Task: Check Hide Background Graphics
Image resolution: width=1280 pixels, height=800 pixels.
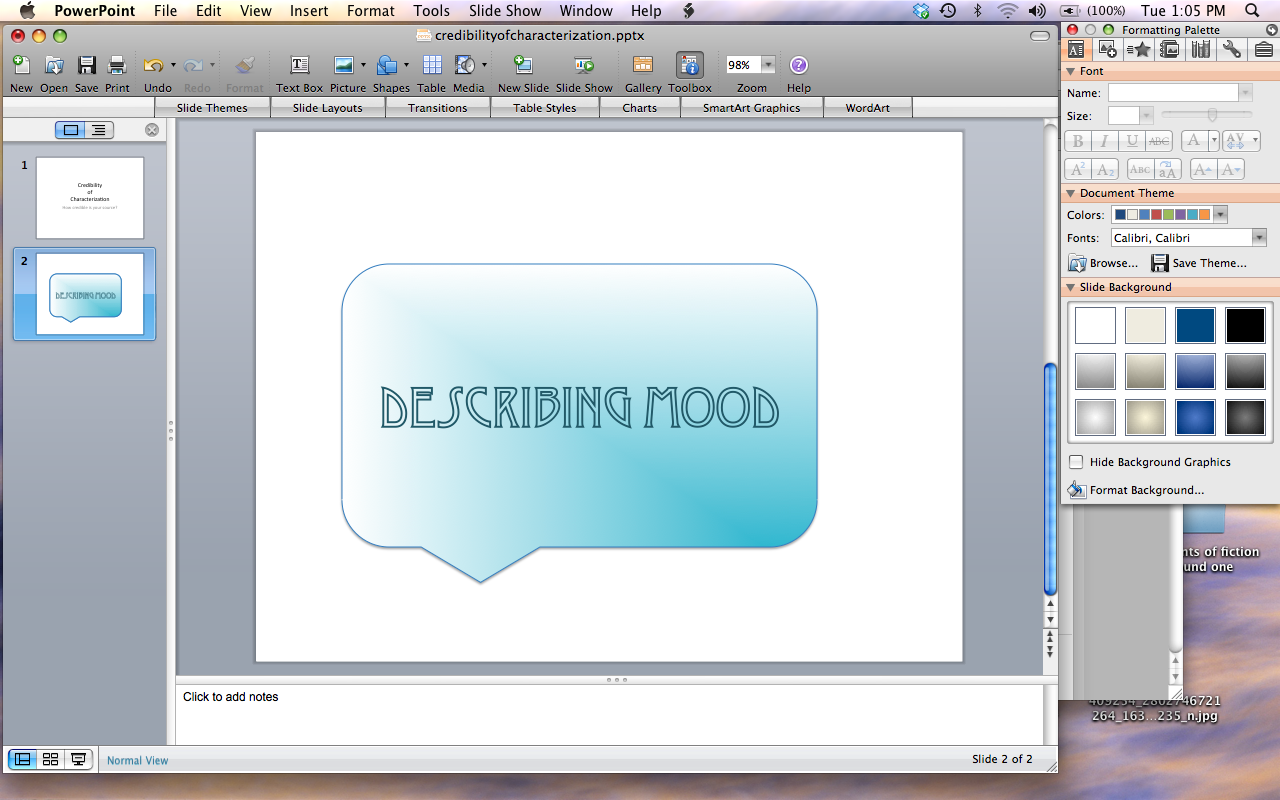Action: (1076, 462)
